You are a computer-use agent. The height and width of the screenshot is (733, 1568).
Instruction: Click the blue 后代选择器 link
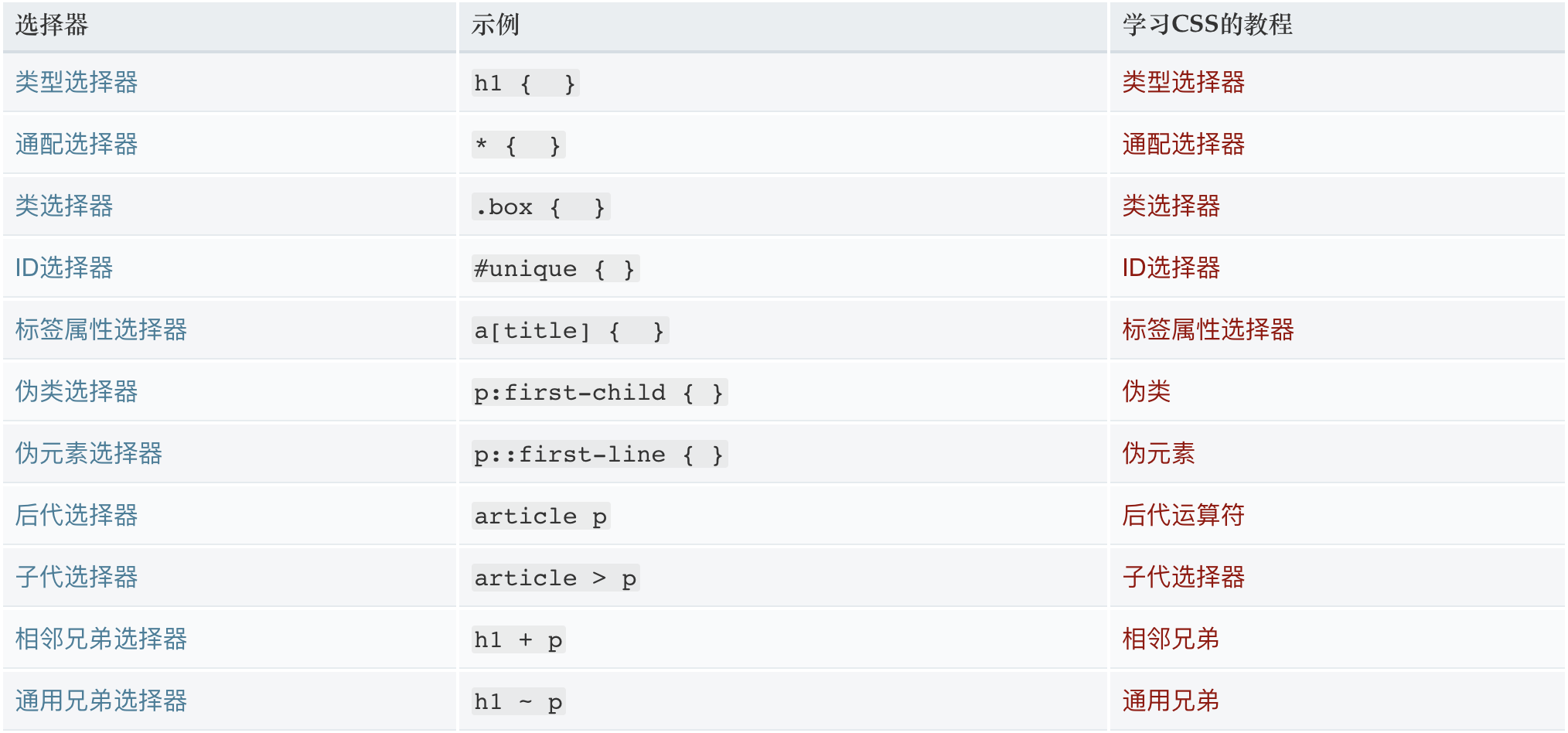click(77, 515)
